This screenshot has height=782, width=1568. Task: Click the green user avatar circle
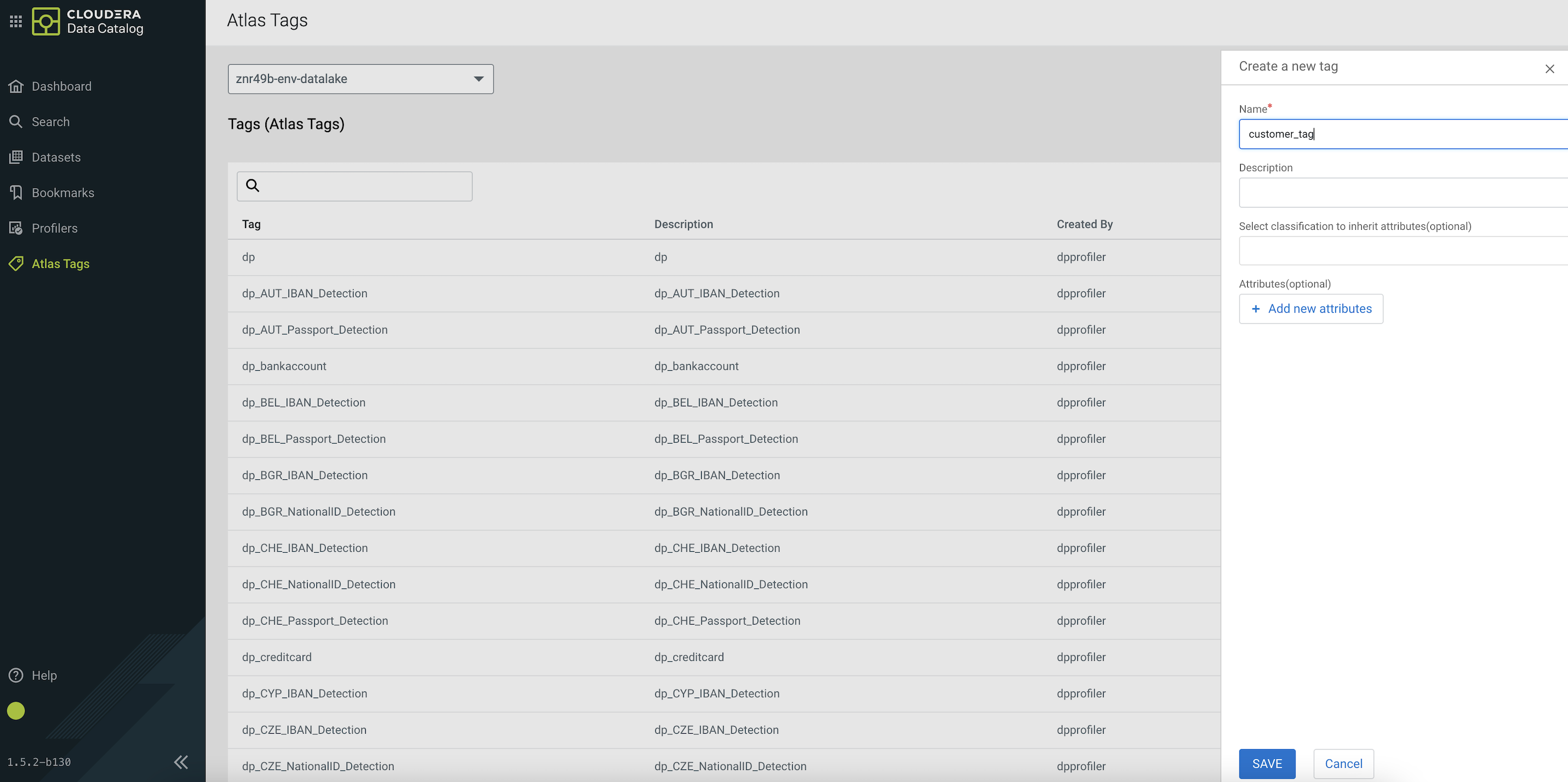coord(16,711)
